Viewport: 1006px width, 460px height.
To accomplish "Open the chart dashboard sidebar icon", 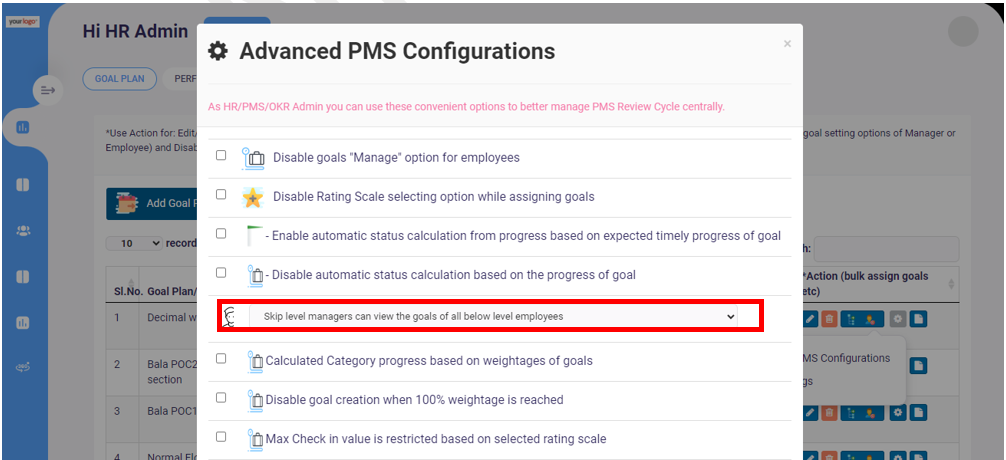I will tap(22, 128).
